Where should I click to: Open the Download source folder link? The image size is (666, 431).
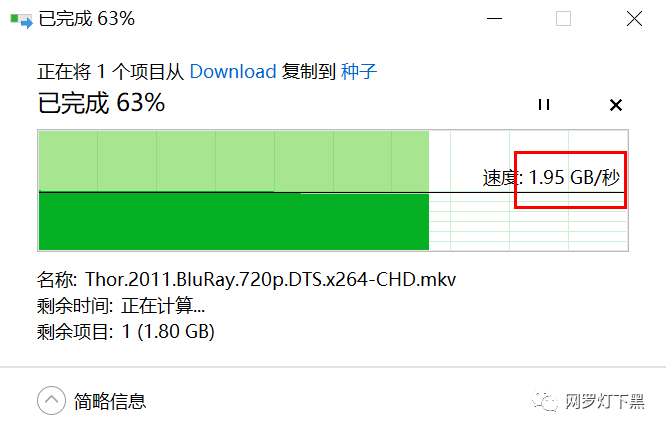click(x=233, y=71)
